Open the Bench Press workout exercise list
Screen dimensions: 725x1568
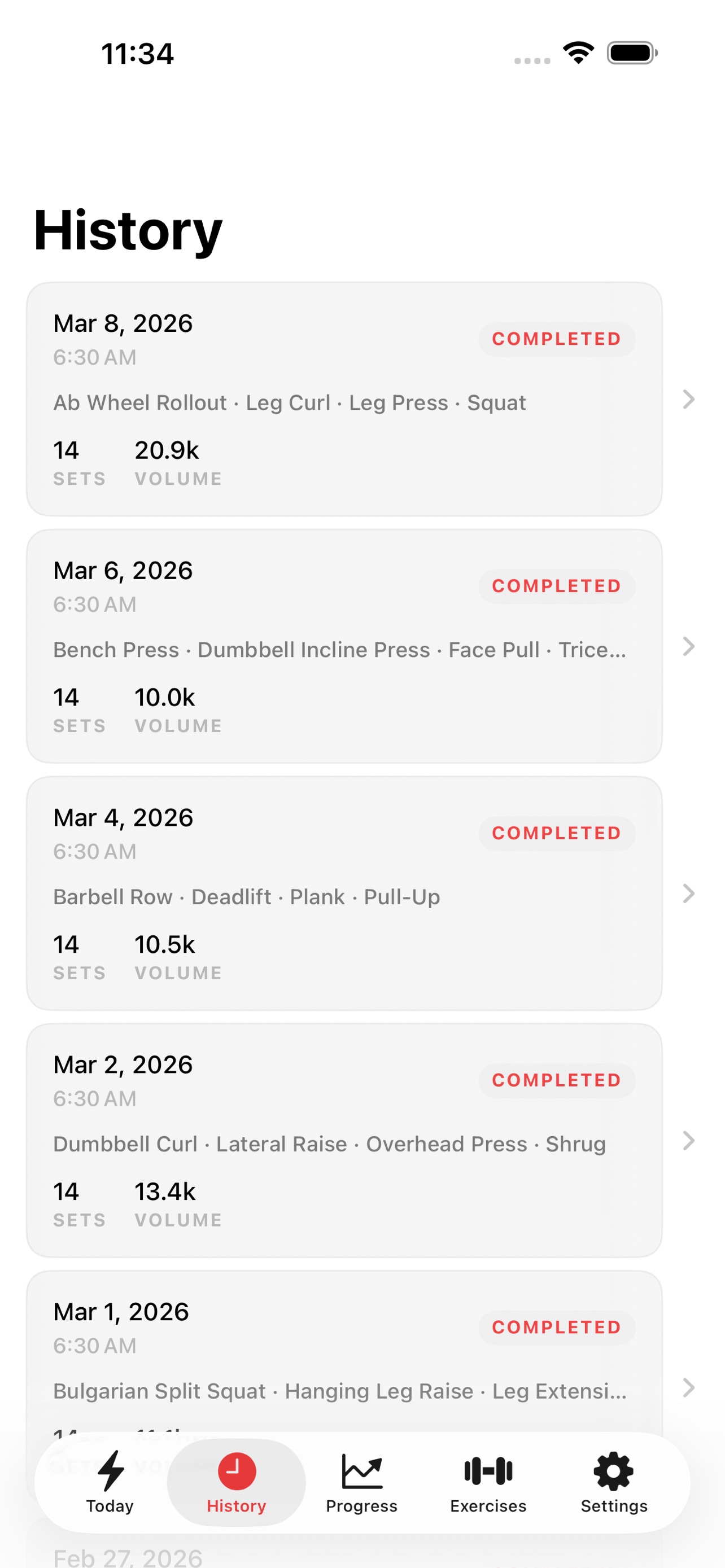tap(339, 650)
